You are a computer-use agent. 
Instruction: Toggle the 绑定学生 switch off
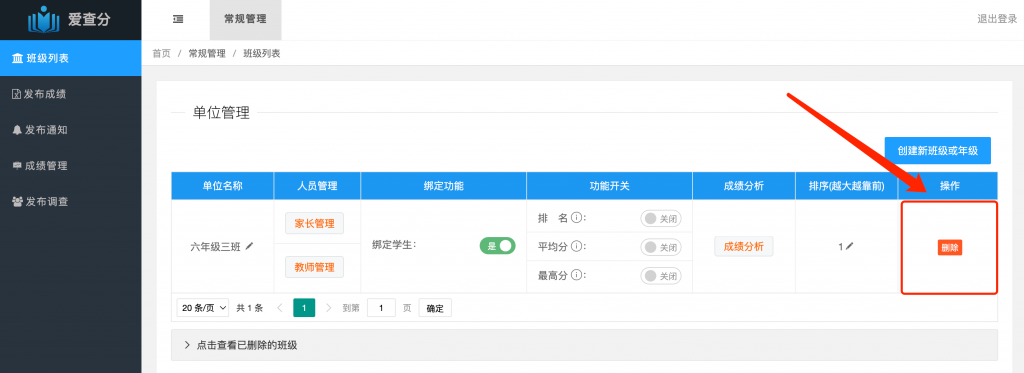tap(498, 246)
